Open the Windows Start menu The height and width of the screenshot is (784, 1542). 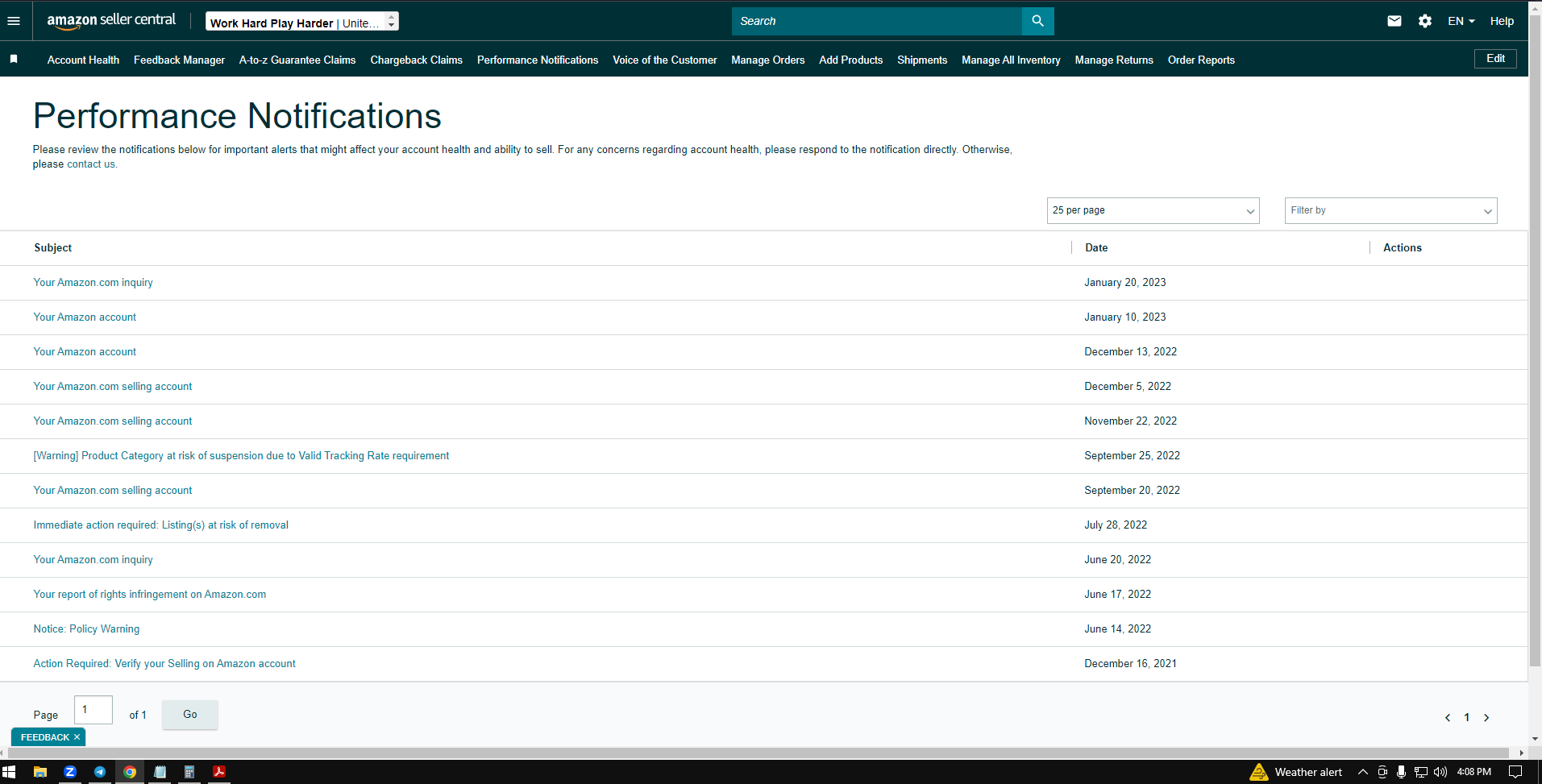[9, 772]
